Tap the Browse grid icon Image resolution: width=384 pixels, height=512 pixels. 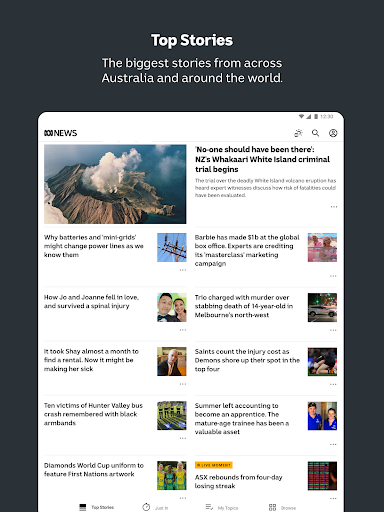click(x=272, y=507)
